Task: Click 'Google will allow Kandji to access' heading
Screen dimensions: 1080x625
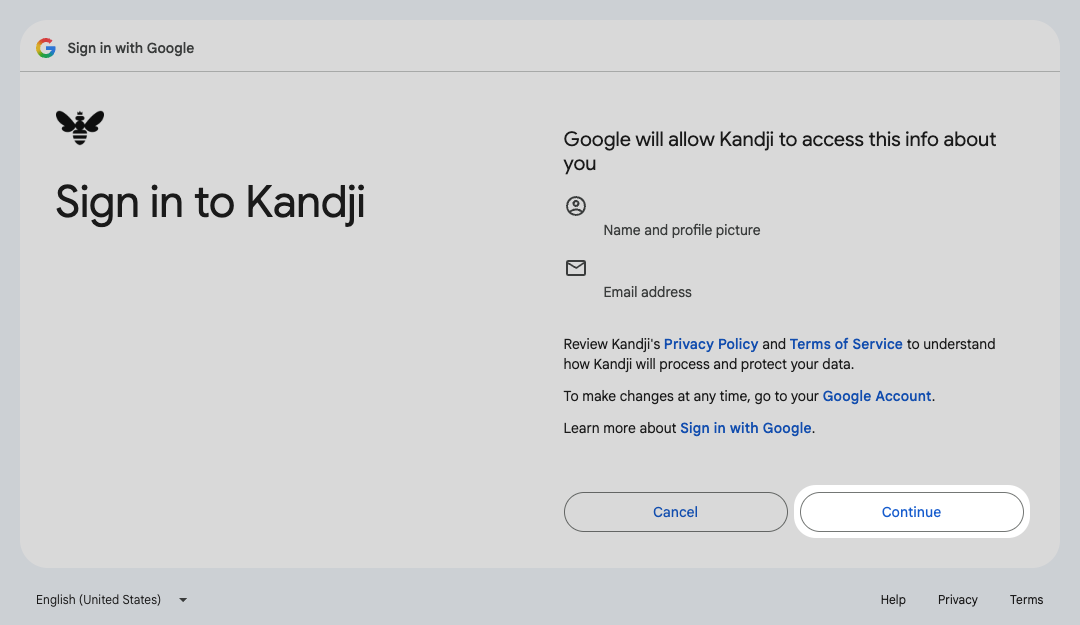Action: [780, 151]
